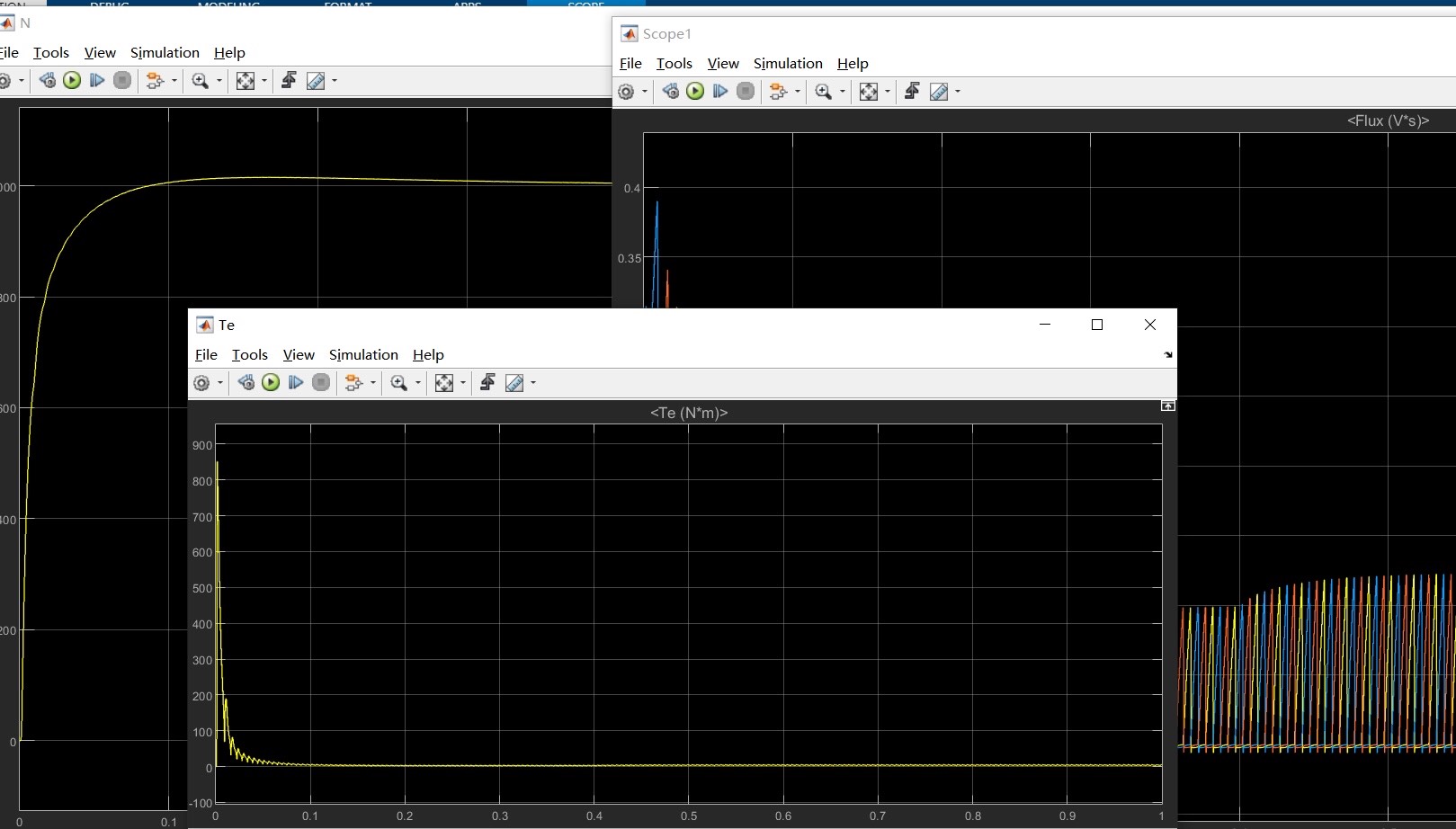Open highlight block dropdown in Scope1
This screenshot has width=1456, height=829.
click(798, 92)
